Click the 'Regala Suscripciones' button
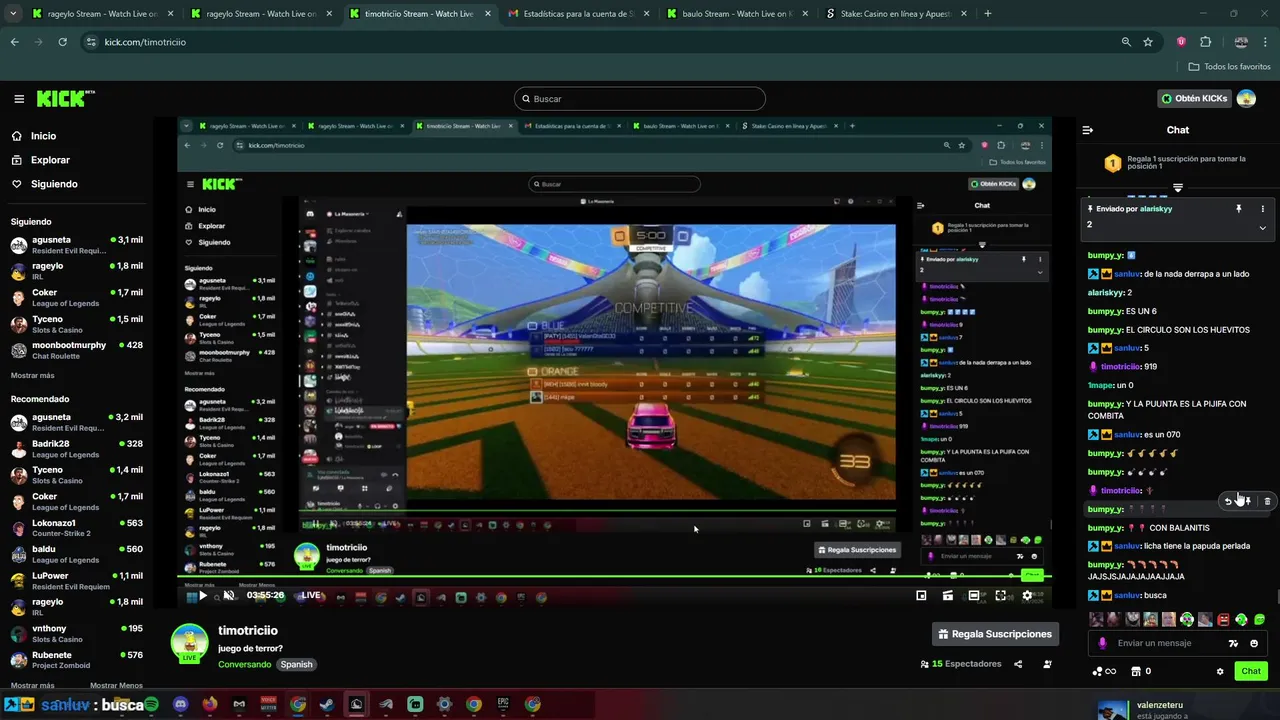 pyautogui.click(x=995, y=633)
